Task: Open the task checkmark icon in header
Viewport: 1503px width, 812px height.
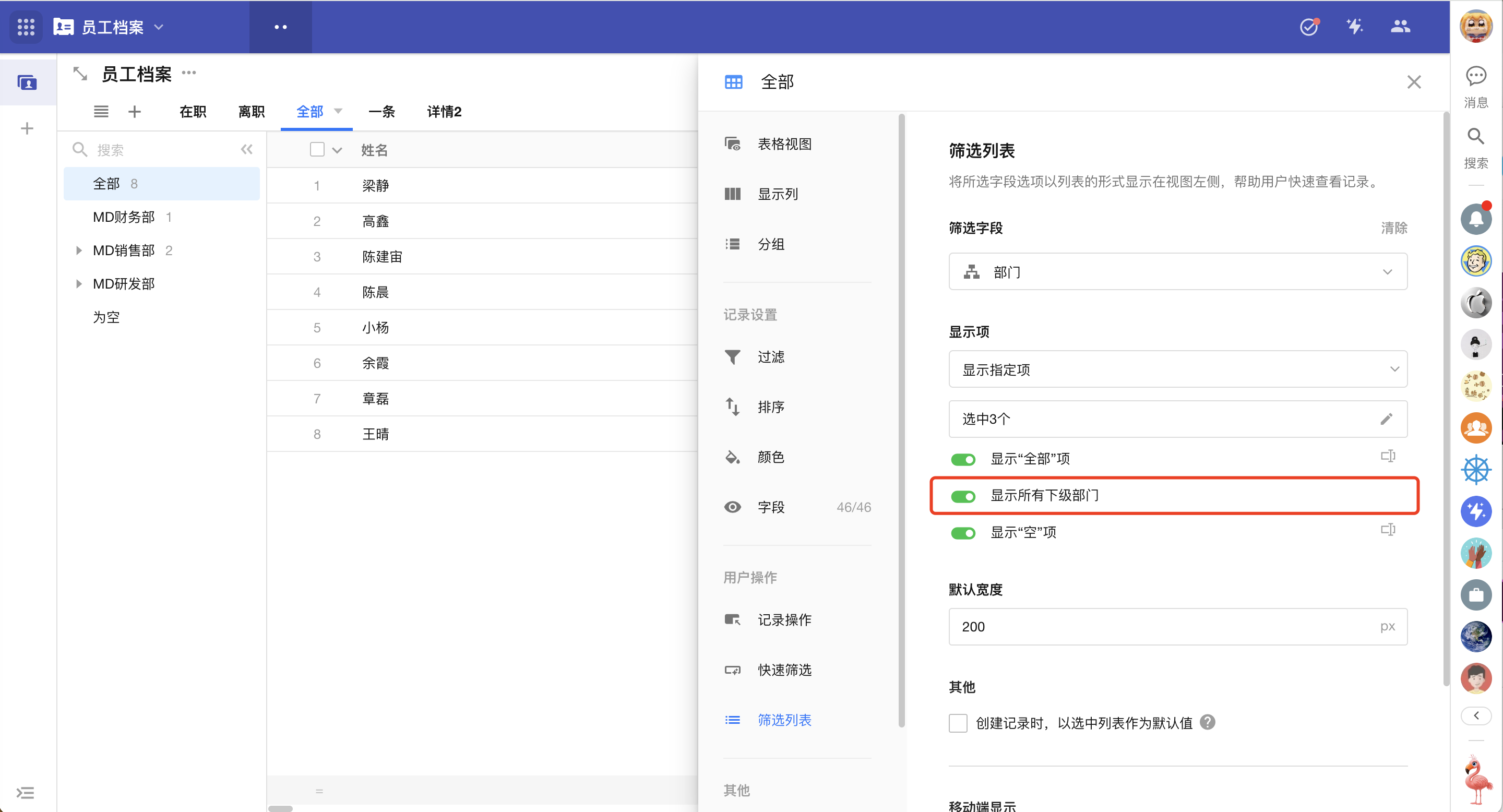Action: [x=1309, y=27]
